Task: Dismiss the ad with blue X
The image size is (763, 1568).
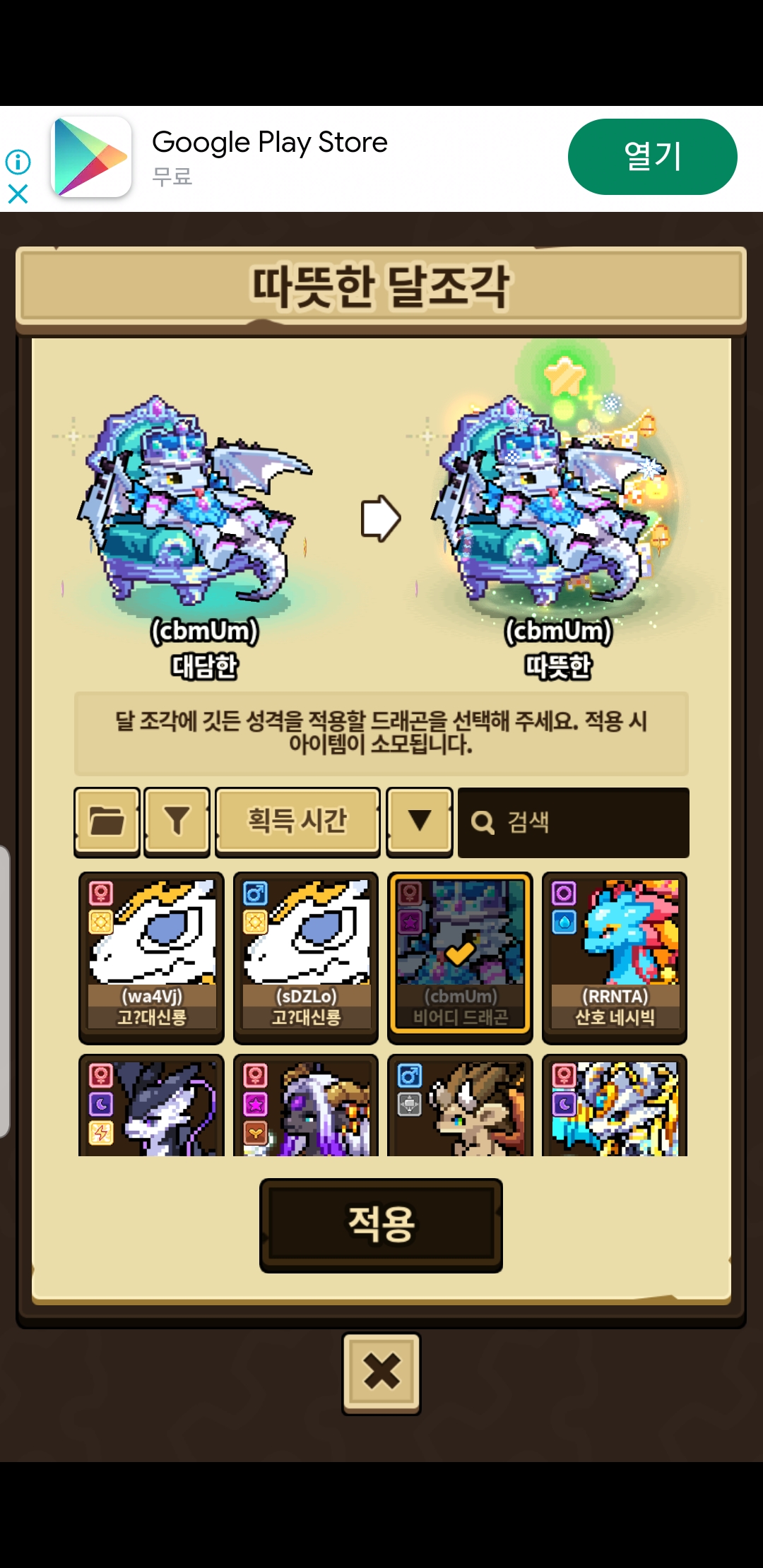Action: (x=18, y=194)
